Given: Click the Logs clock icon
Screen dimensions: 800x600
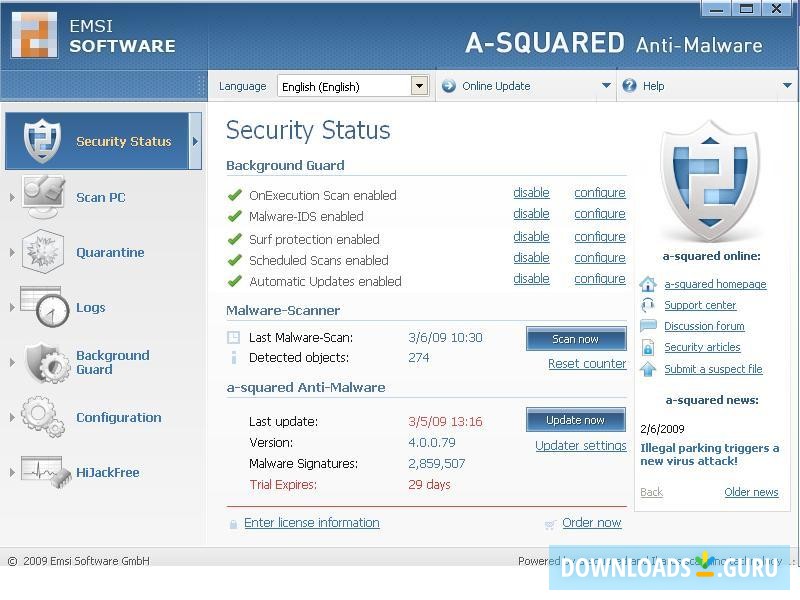Looking at the screenshot, I should point(45,307).
